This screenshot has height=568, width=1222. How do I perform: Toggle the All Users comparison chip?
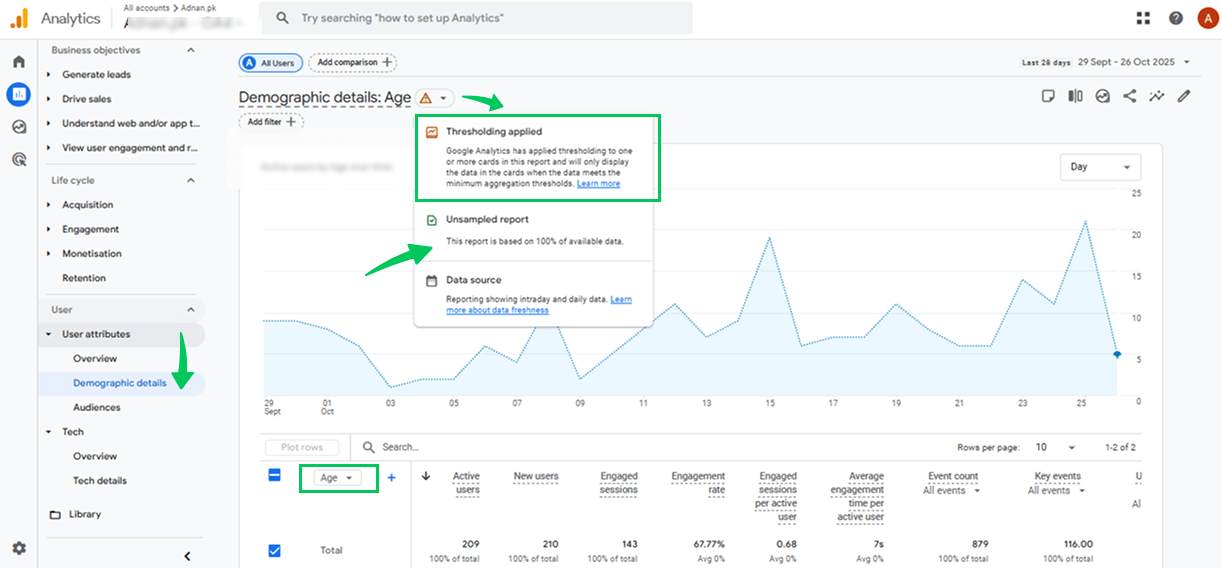pyautogui.click(x=268, y=63)
